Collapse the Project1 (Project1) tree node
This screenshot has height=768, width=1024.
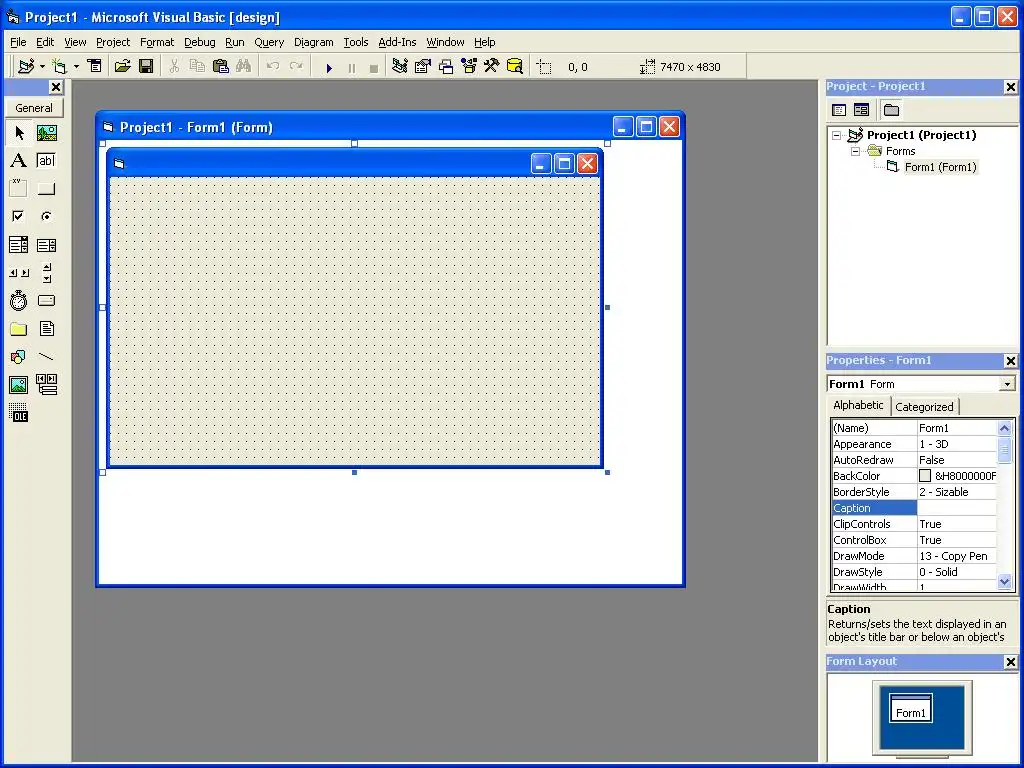click(x=837, y=135)
